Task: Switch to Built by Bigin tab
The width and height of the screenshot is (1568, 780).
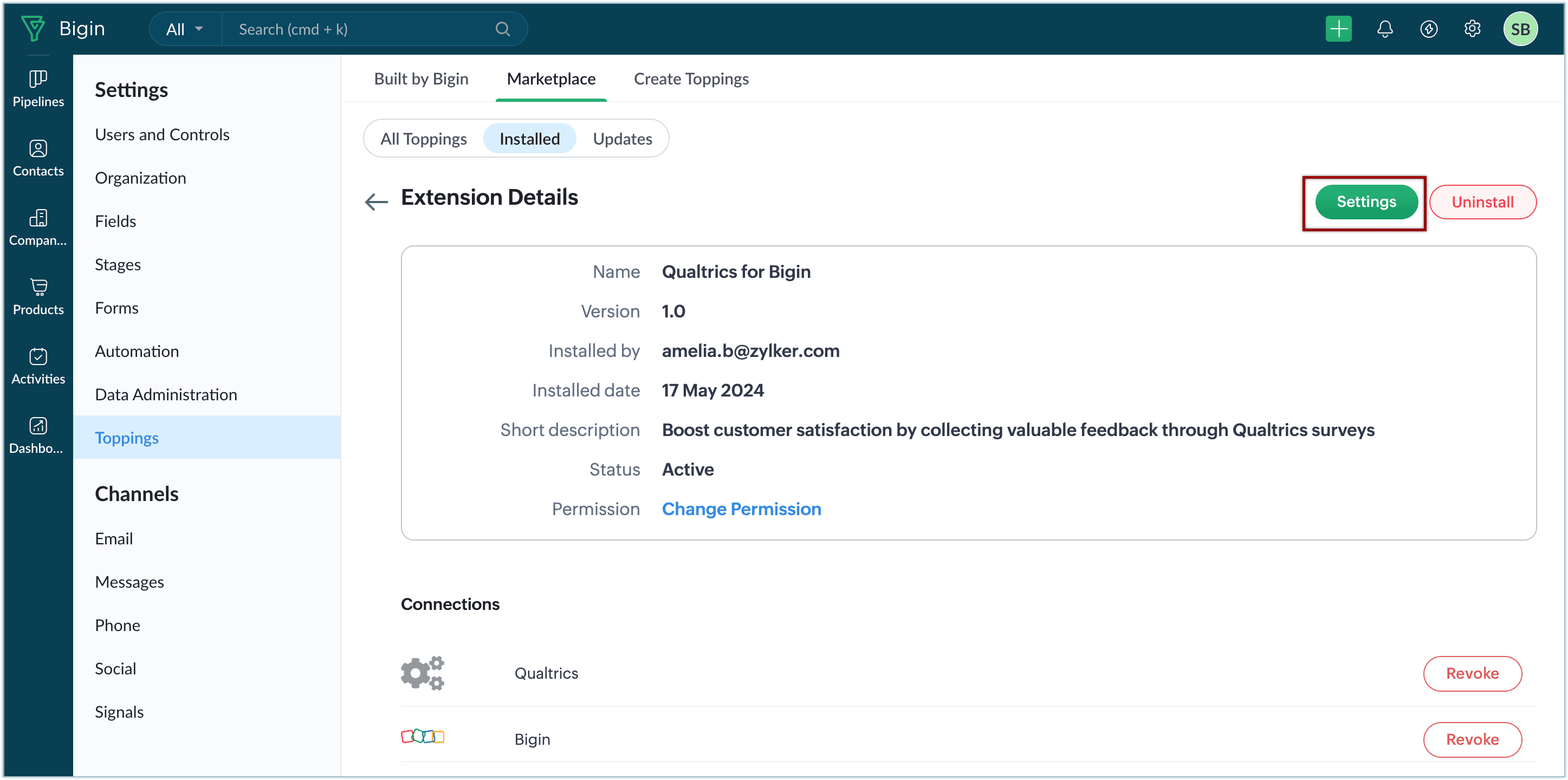Action: pyautogui.click(x=421, y=79)
